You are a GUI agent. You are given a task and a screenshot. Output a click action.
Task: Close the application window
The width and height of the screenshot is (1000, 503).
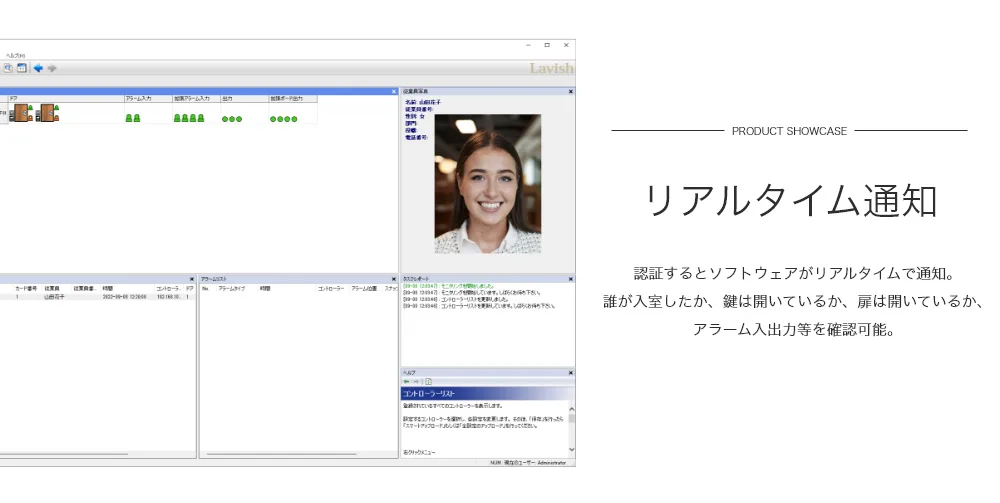pos(566,45)
